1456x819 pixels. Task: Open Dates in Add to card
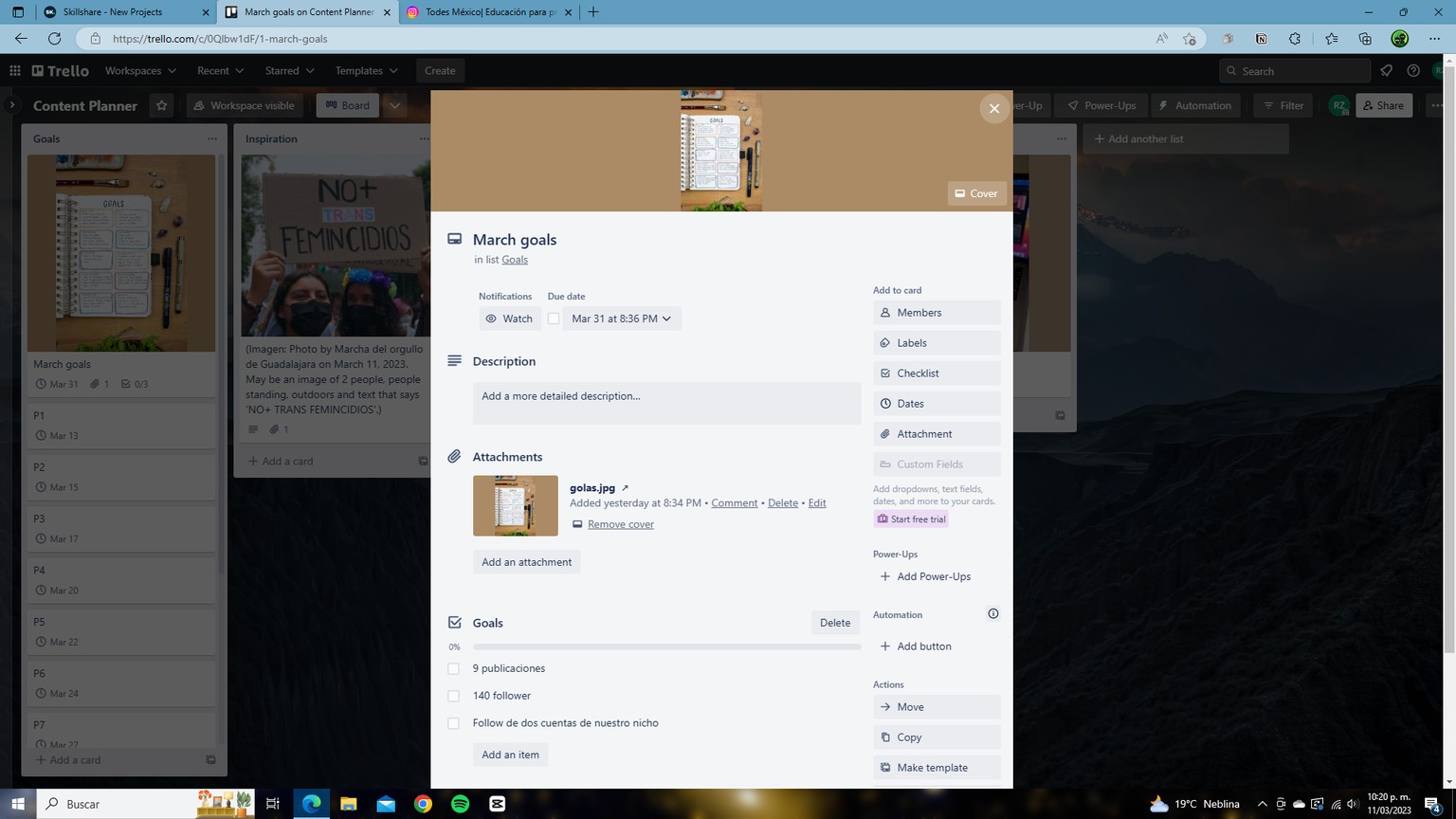937,404
